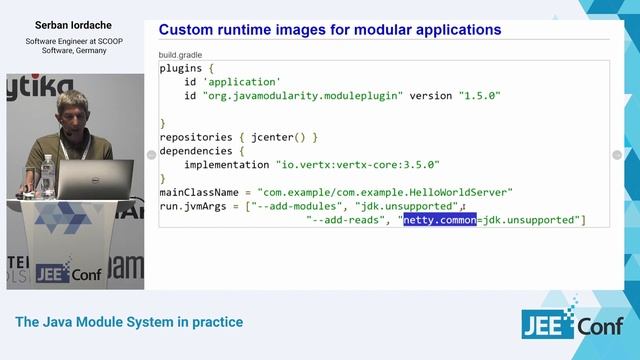Click the speaker name 'Serban Iordache'
Image resolution: width=640 pixels, height=360 pixels.
pos(73,25)
